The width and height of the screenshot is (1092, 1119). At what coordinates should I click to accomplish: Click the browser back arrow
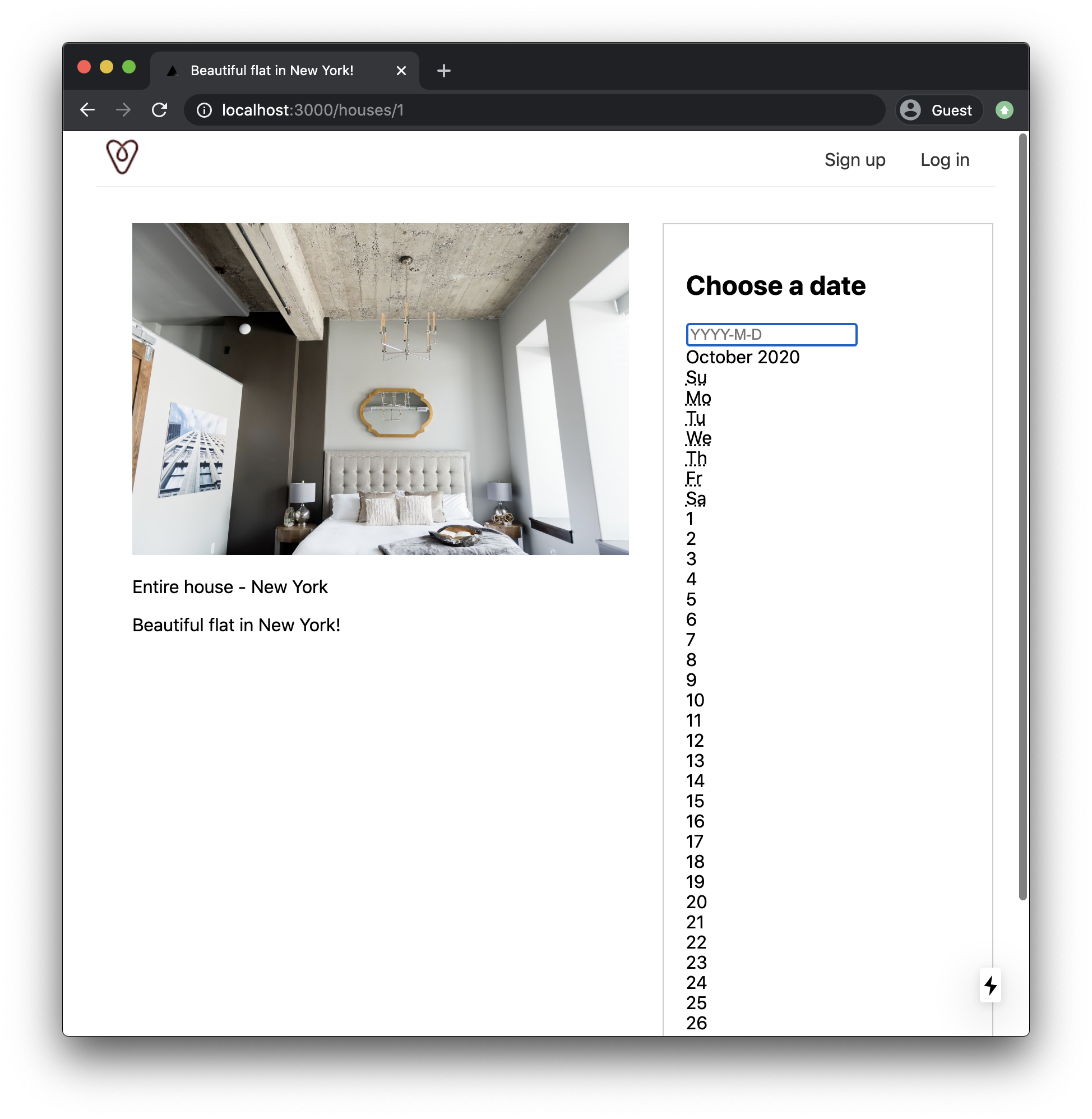[87, 109]
